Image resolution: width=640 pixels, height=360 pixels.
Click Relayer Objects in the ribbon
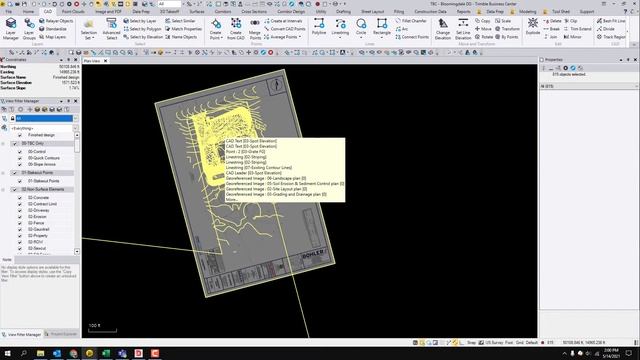tap(56, 21)
